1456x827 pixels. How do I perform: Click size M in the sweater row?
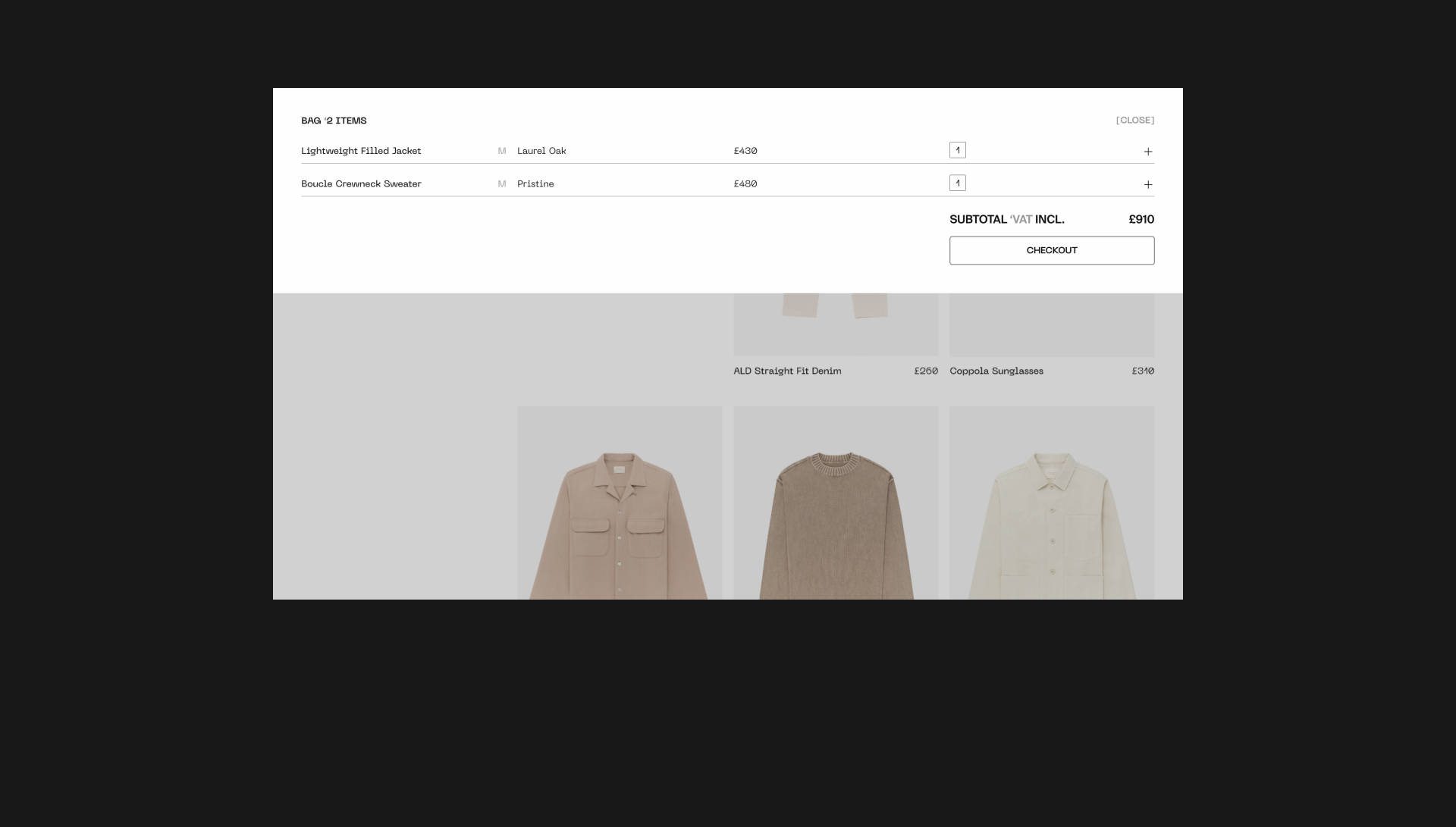click(501, 184)
